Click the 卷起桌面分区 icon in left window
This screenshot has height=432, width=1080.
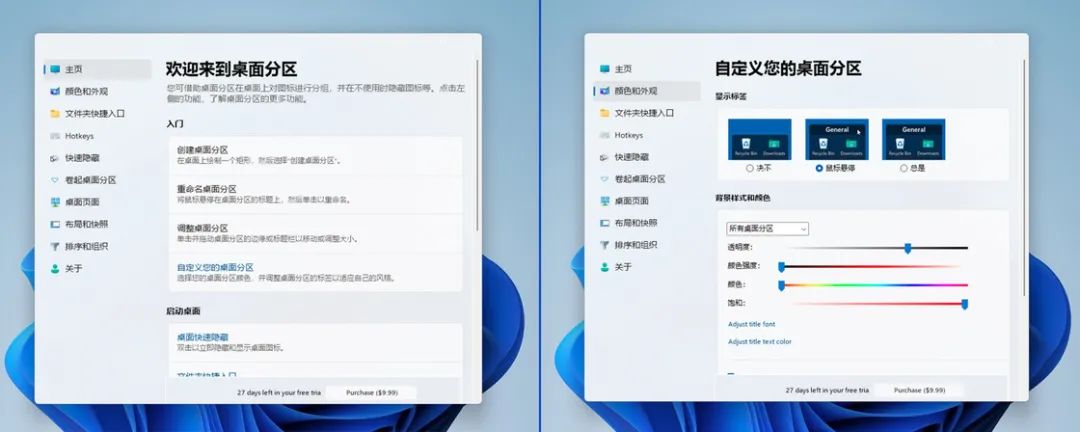click(x=54, y=180)
